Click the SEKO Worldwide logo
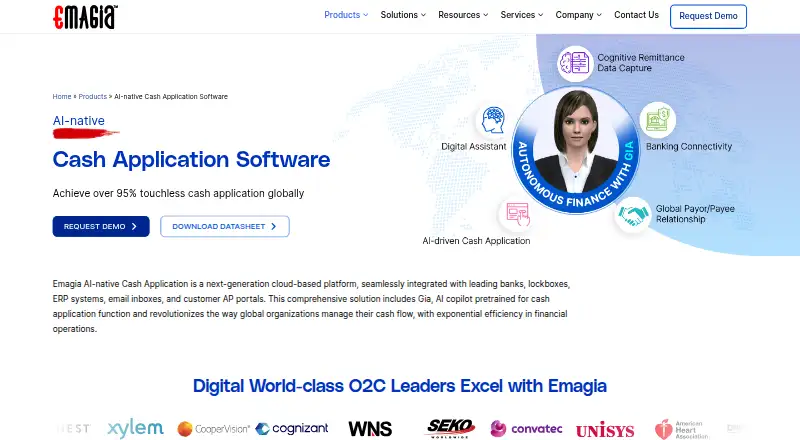 (x=450, y=428)
